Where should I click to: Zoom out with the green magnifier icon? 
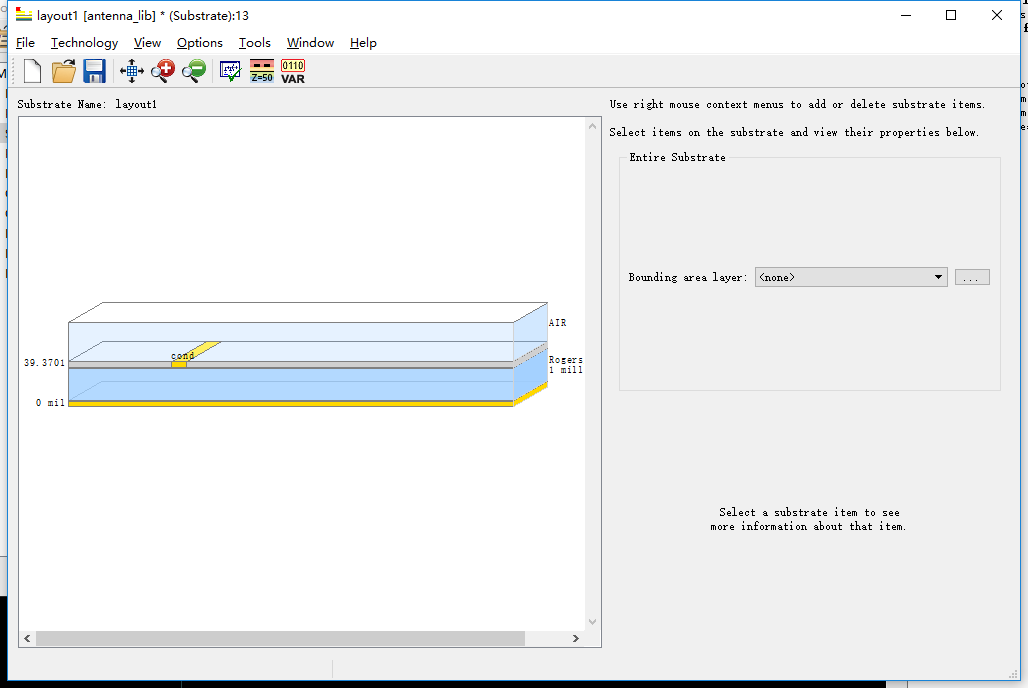[x=193, y=71]
